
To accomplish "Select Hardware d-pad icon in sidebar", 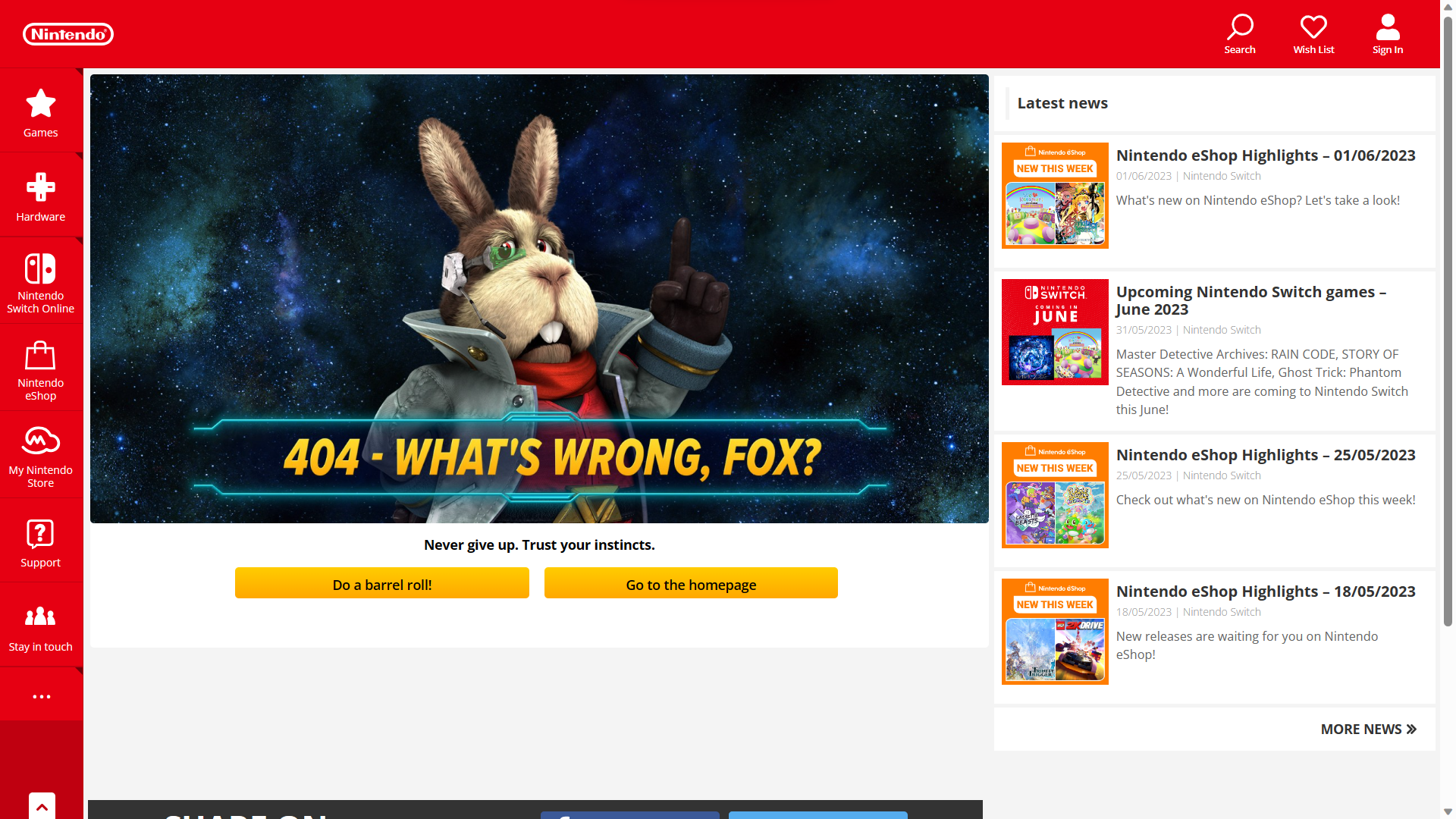I will tap(41, 187).
